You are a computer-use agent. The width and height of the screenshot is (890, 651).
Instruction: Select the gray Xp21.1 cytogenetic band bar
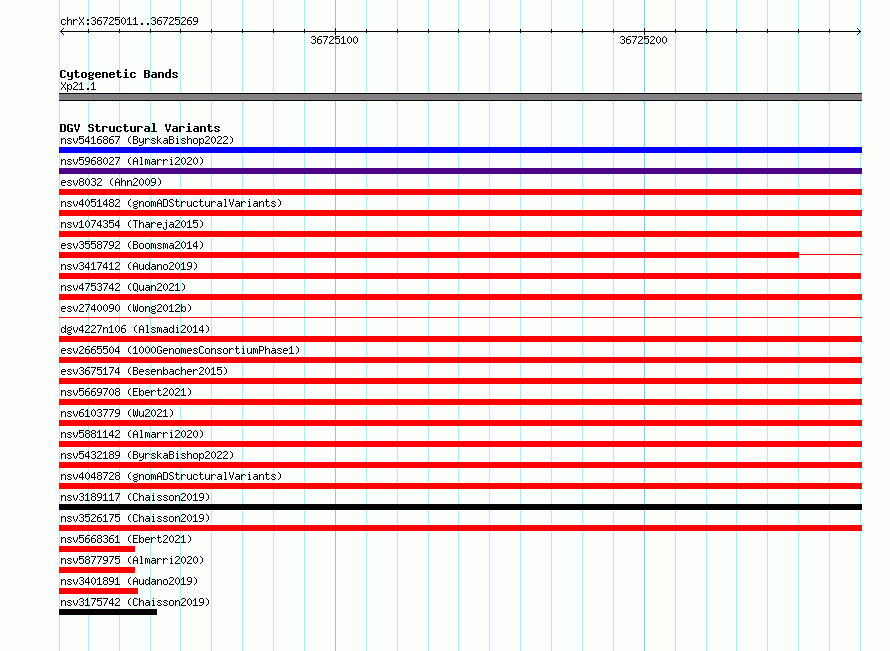pyautogui.click(x=460, y=97)
